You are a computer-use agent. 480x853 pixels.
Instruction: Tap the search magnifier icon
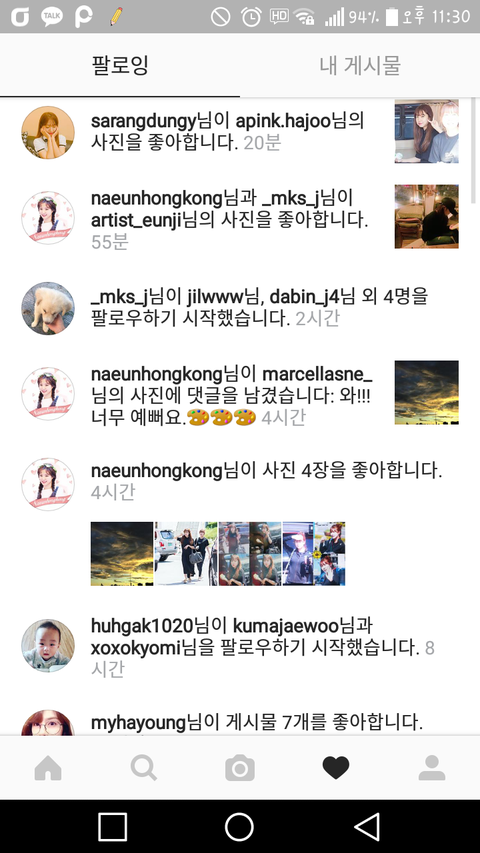coord(144,768)
